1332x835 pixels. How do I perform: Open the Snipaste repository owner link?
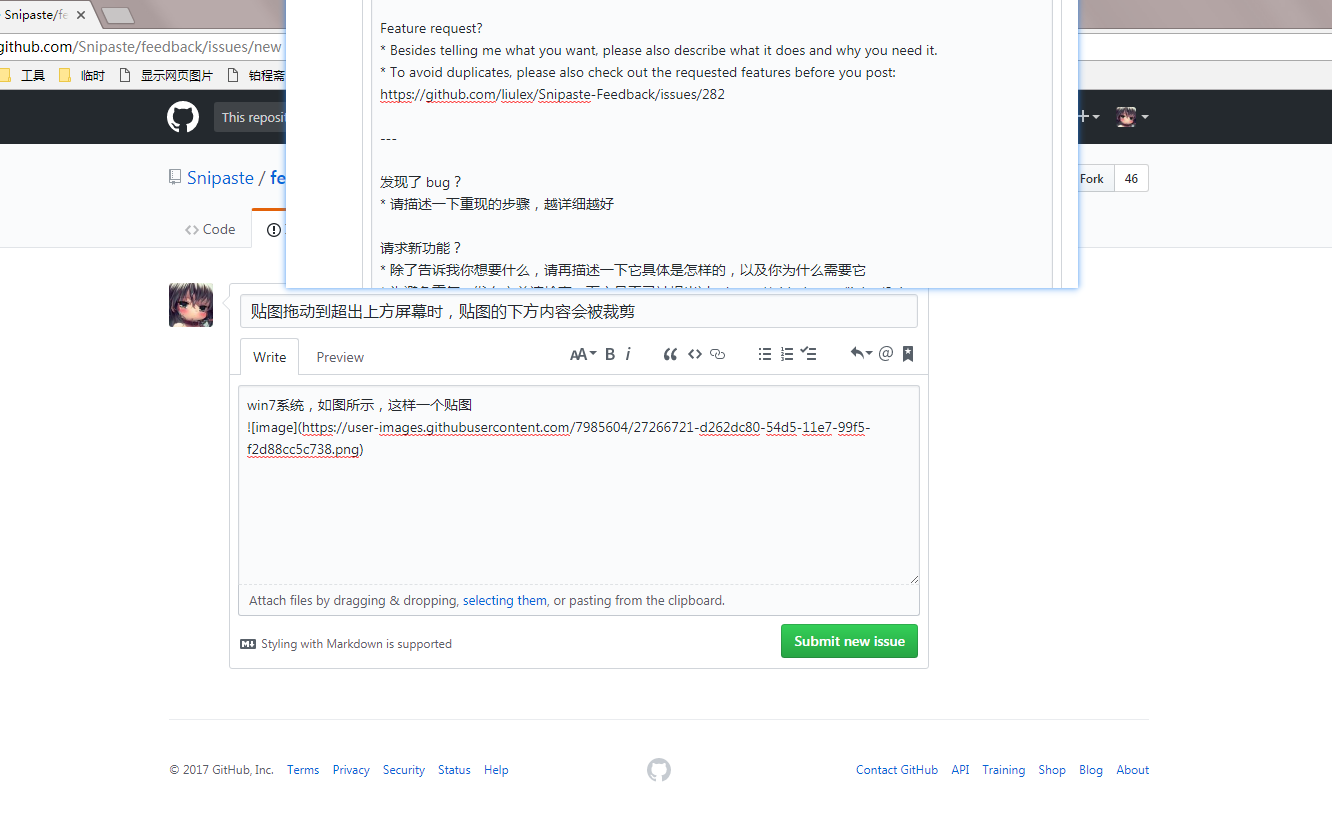pos(220,177)
